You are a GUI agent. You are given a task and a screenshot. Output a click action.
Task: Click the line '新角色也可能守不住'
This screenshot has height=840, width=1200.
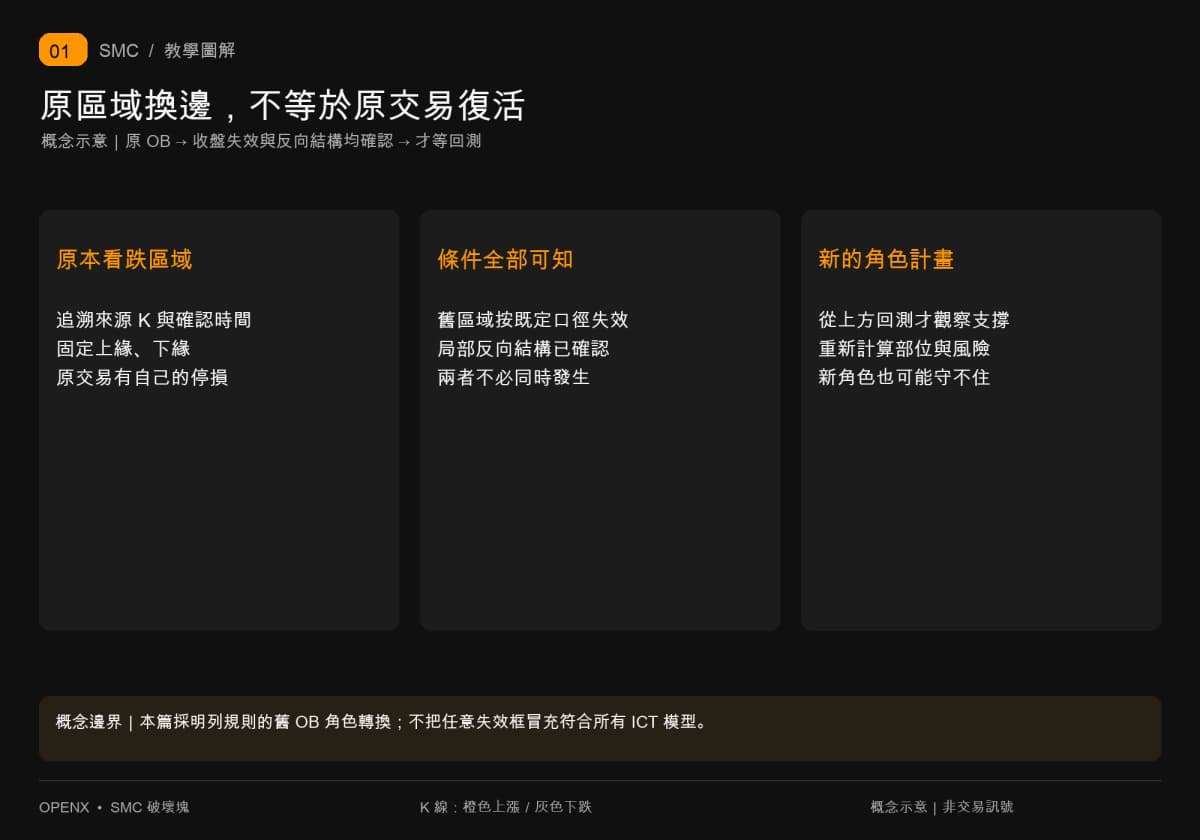tap(904, 378)
